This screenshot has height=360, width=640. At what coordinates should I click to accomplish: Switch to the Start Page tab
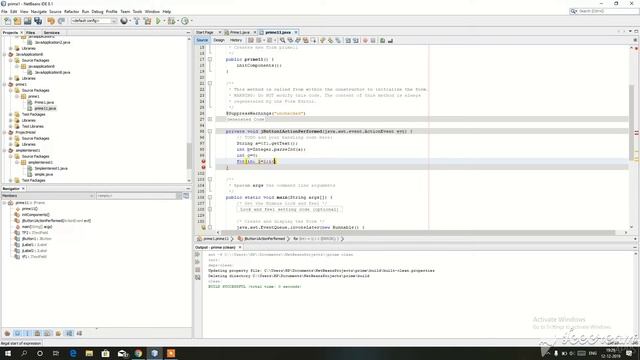pyautogui.click(x=205, y=32)
